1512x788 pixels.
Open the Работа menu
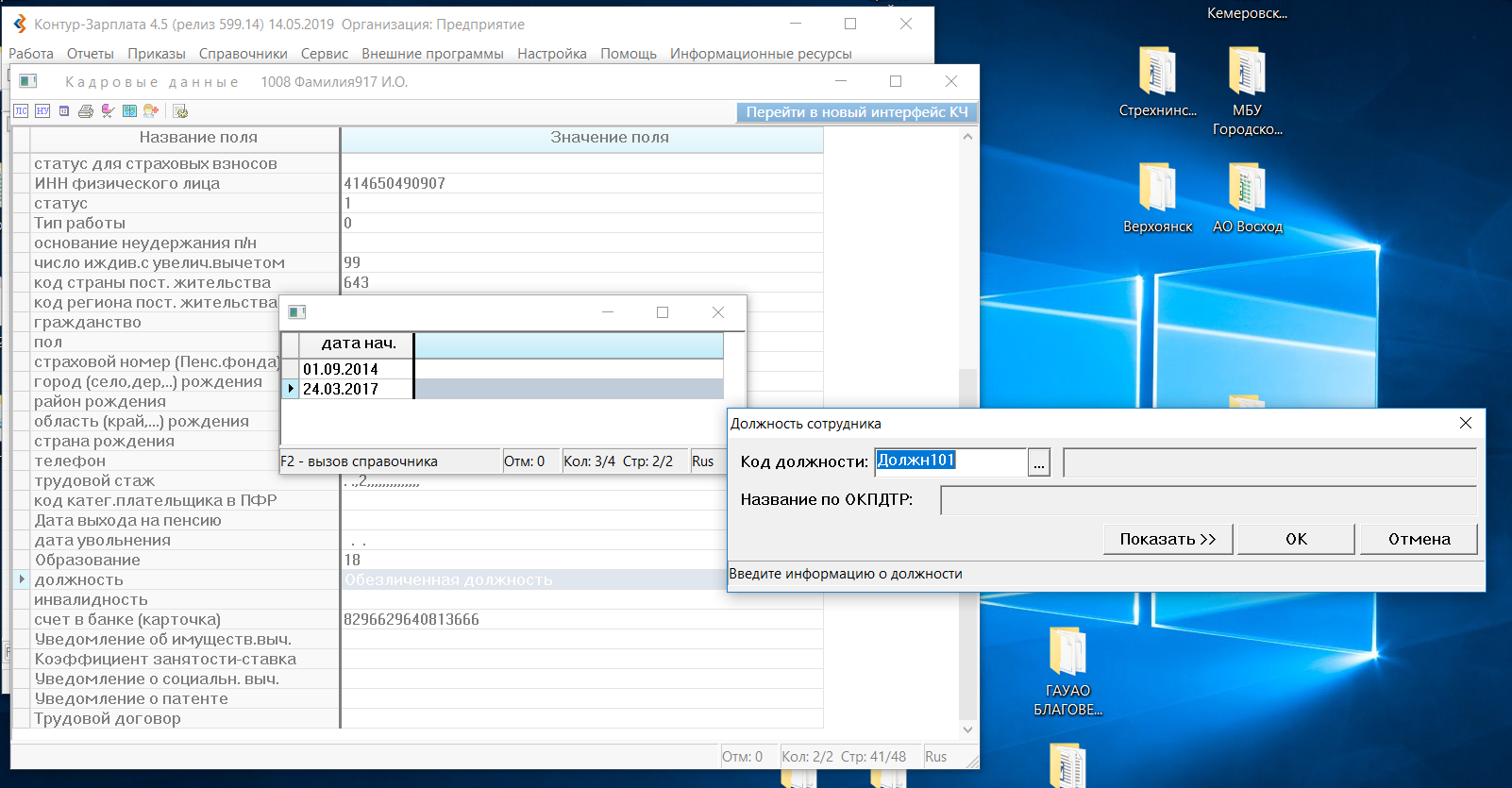point(31,54)
